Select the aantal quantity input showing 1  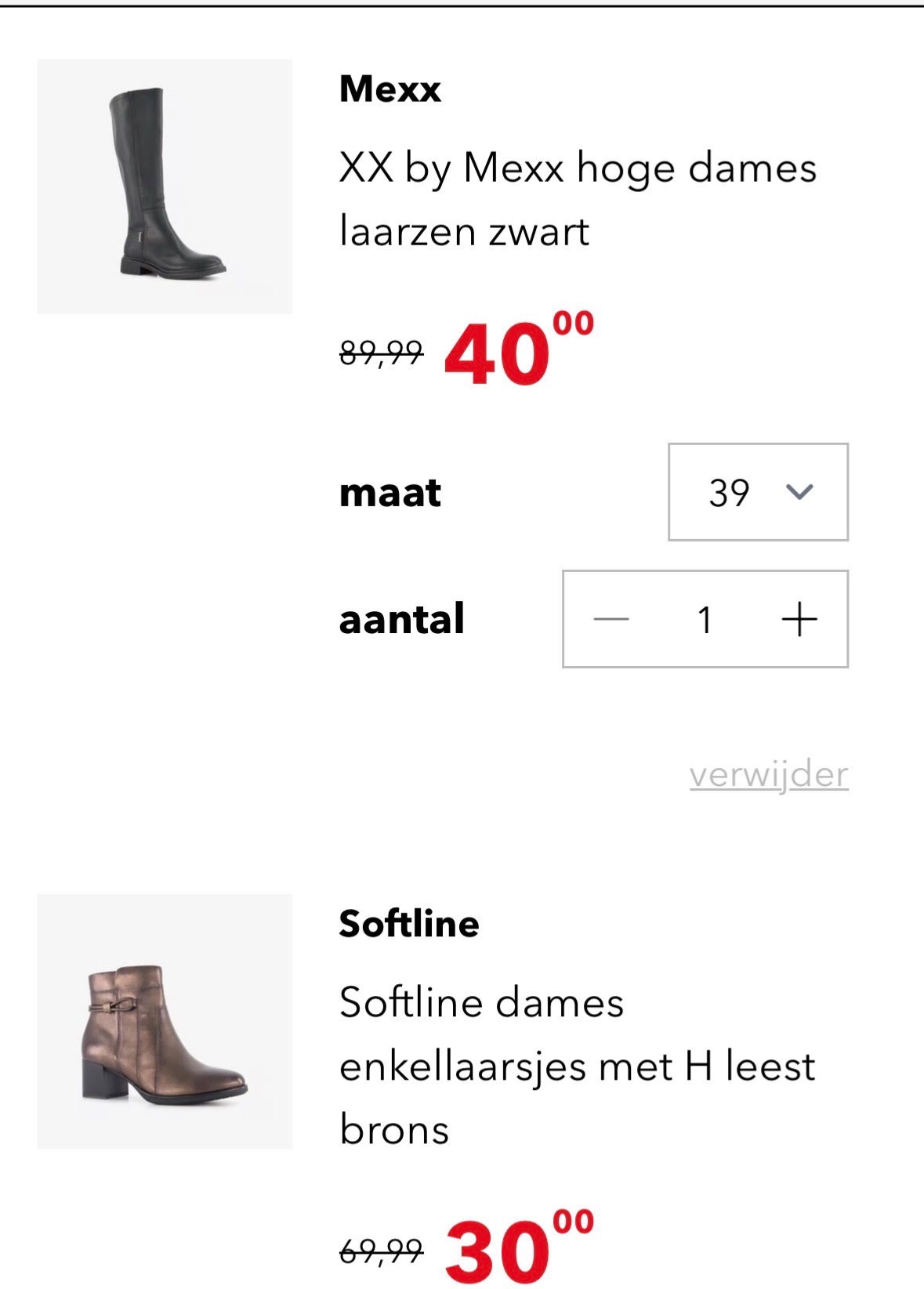[x=706, y=619]
